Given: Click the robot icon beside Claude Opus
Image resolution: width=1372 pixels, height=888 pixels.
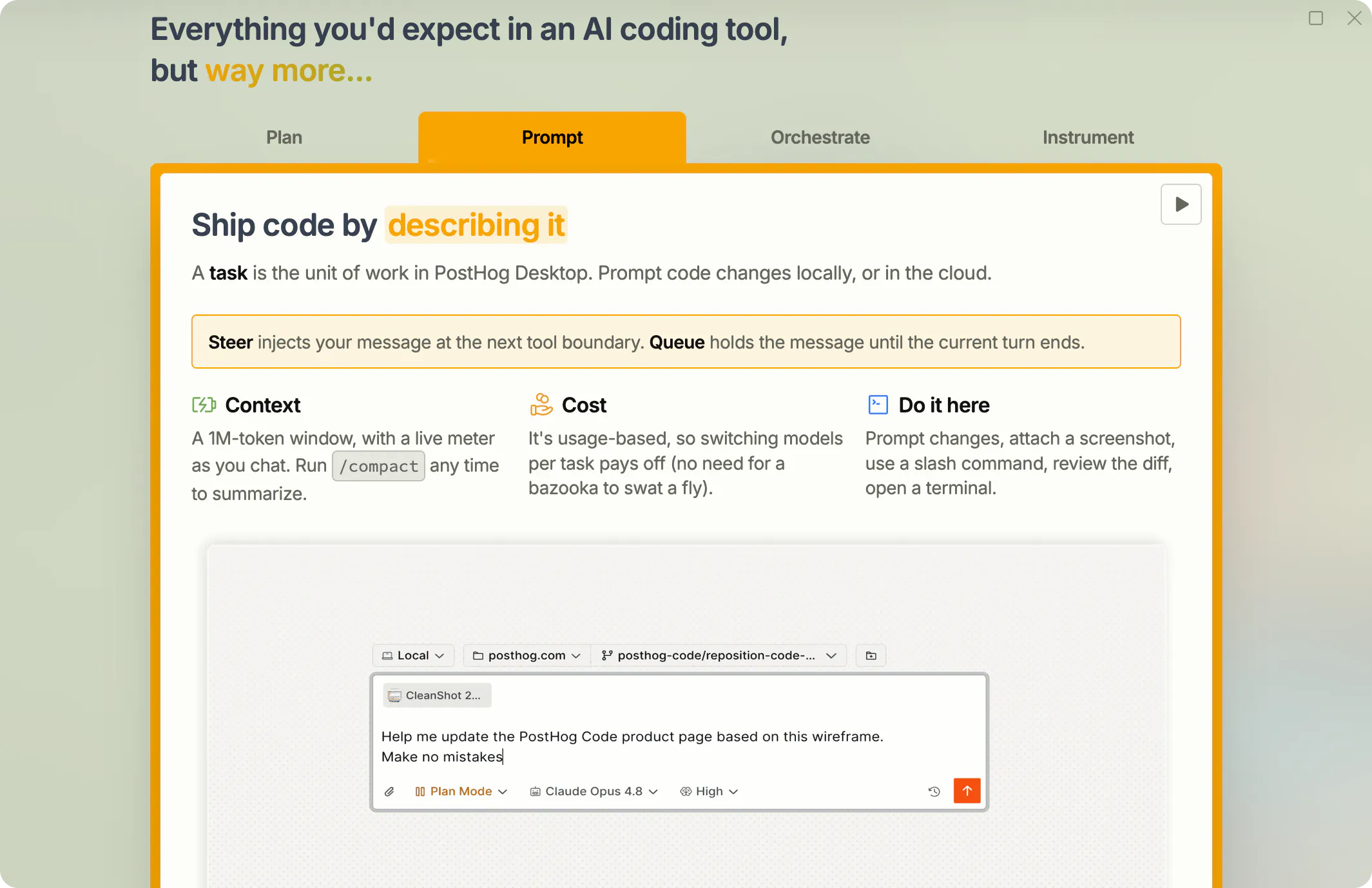Looking at the screenshot, I should pos(535,791).
